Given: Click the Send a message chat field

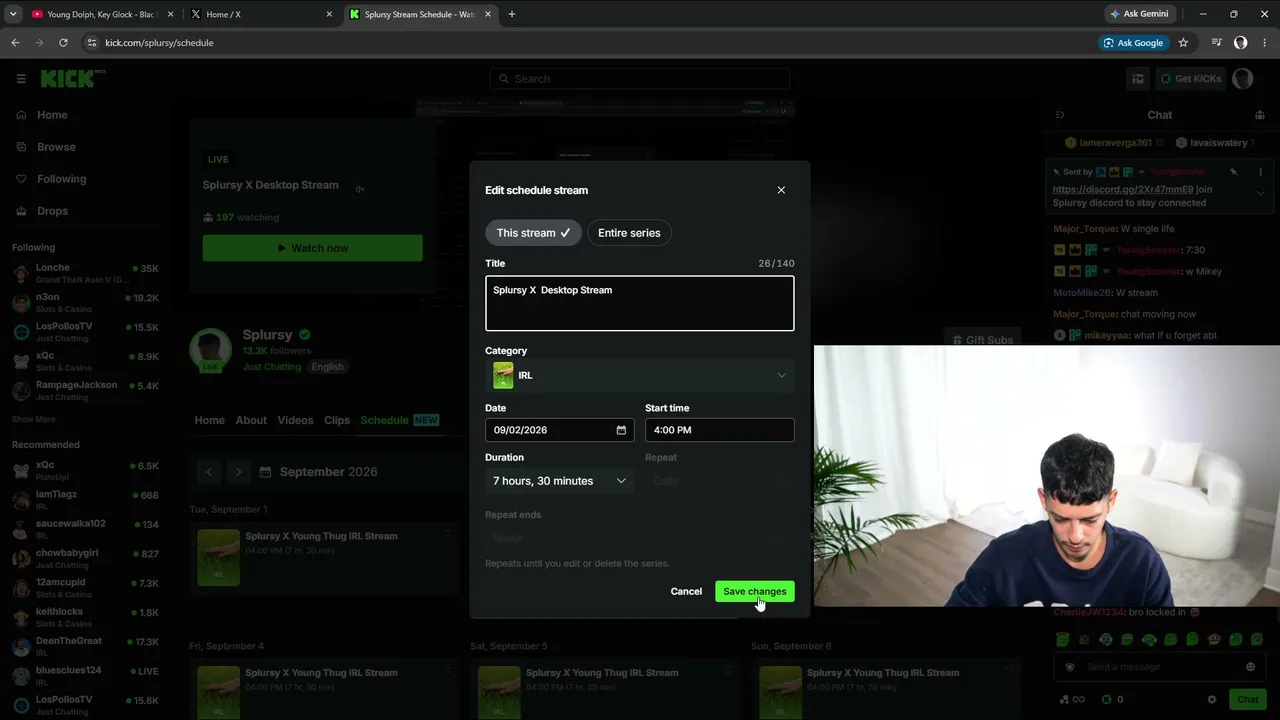Looking at the screenshot, I should tap(1160, 667).
